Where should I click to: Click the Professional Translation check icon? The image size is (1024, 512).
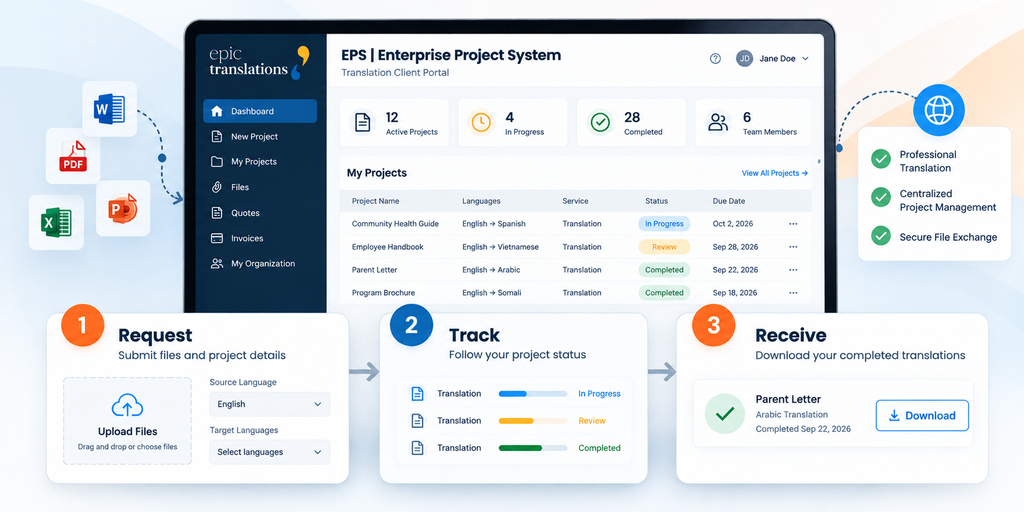881,159
